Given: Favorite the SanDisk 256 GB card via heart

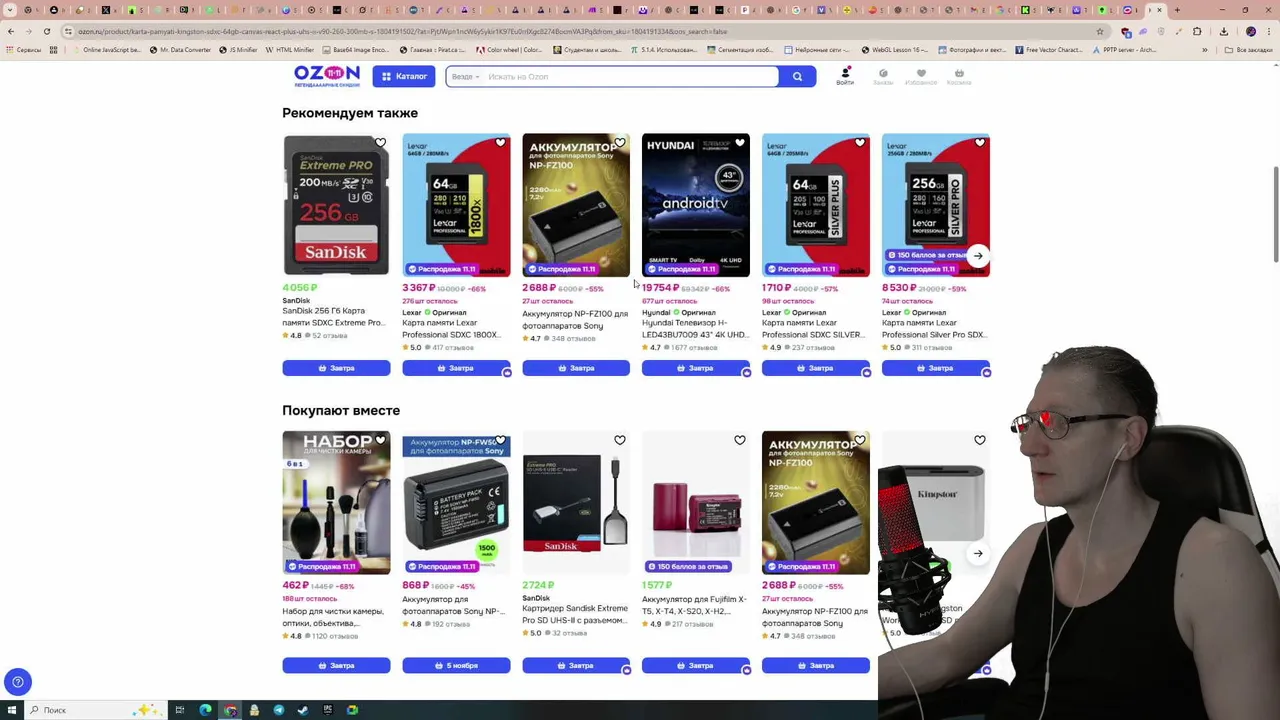Looking at the screenshot, I should click(x=380, y=143).
